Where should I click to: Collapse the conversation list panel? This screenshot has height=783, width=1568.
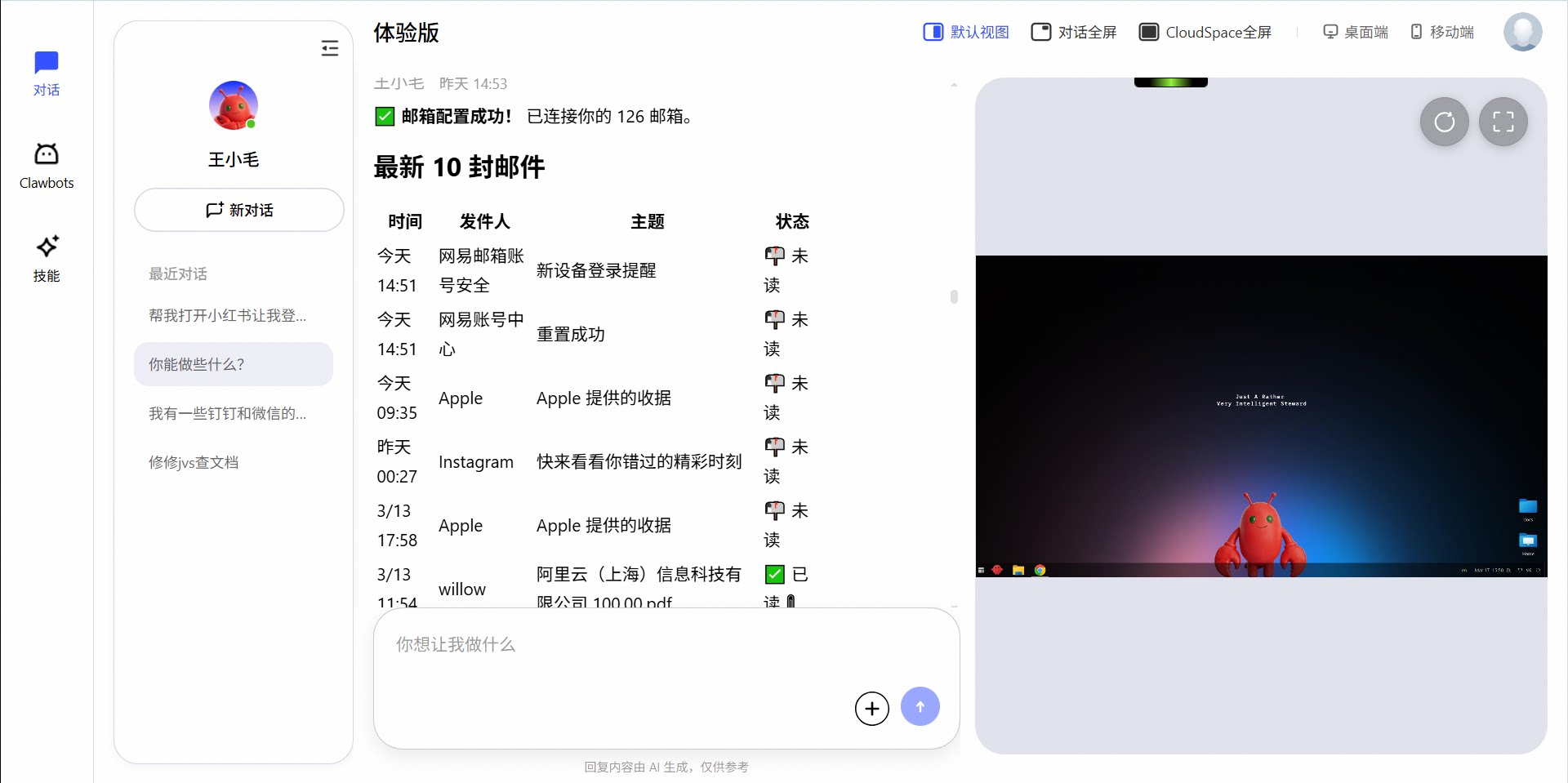click(330, 48)
